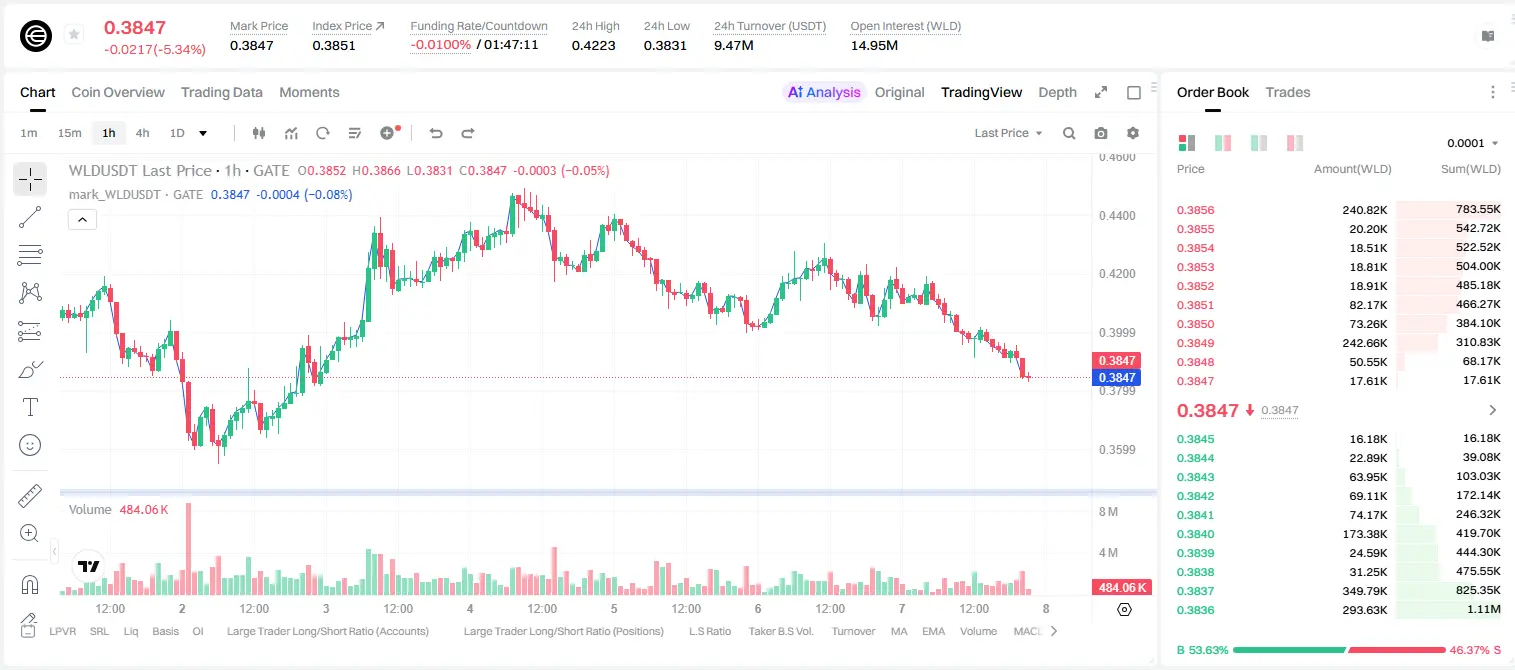Select the ruler measure tool
The image size is (1515, 670).
point(30,496)
